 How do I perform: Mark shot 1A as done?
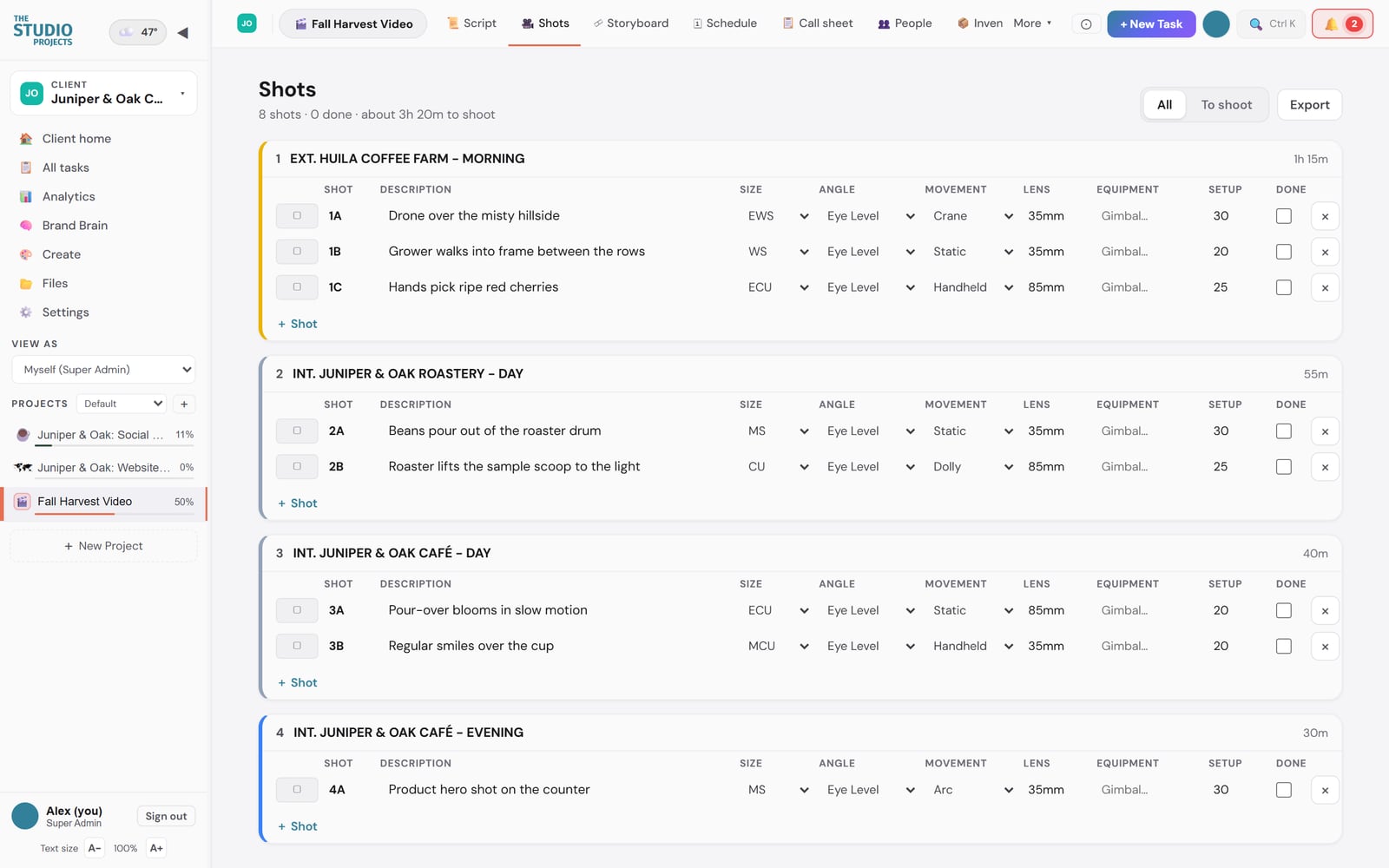(1284, 216)
